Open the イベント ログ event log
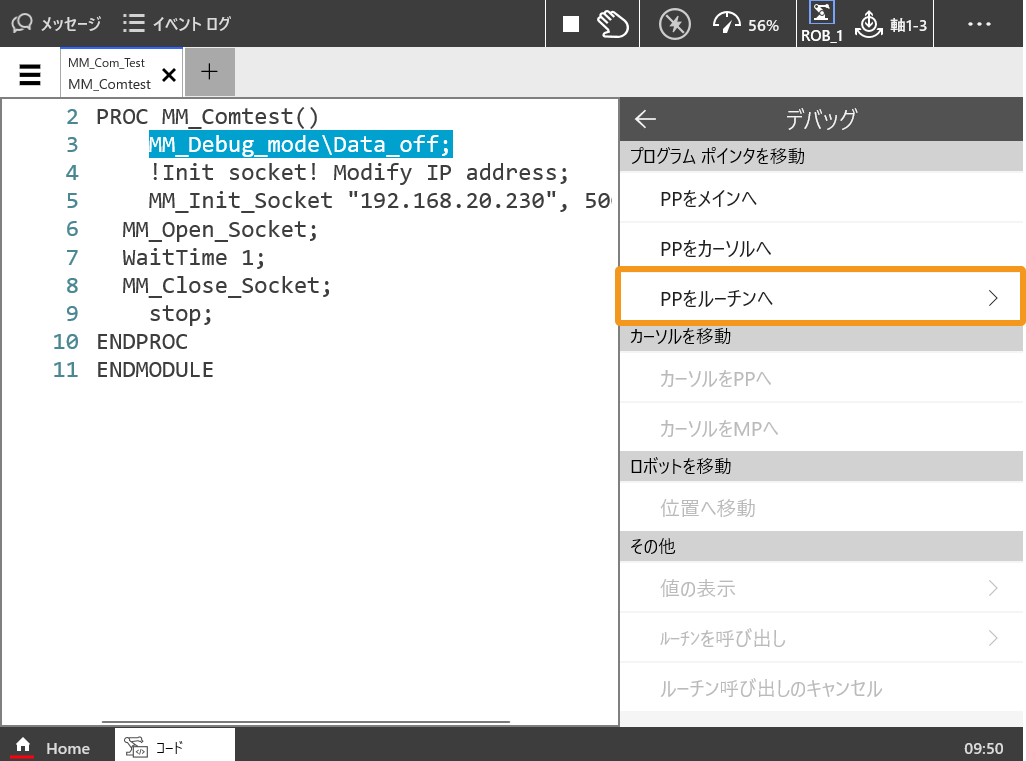1026x761 pixels. (177, 24)
